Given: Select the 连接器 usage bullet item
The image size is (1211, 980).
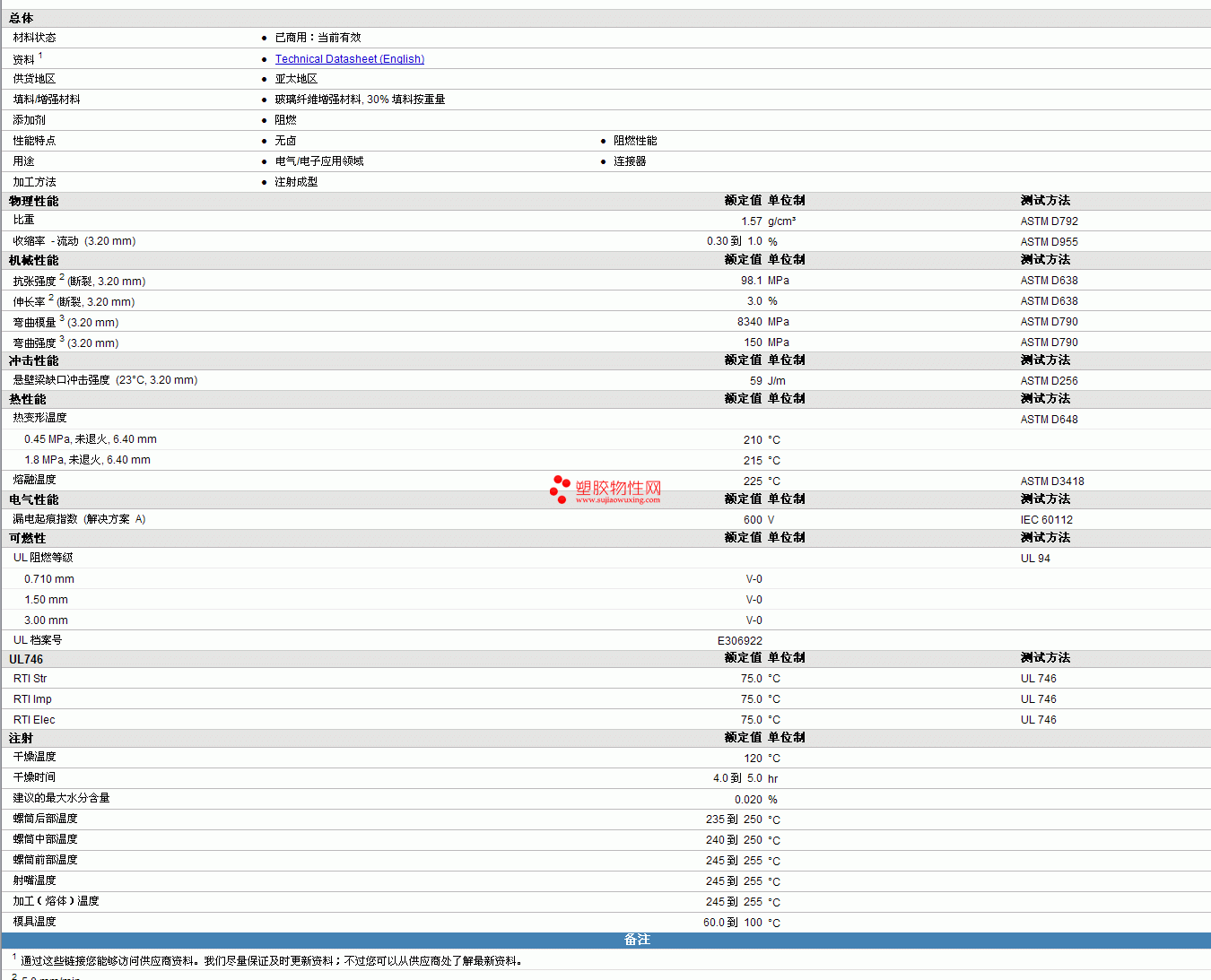Looking at the screenshot, I should tap(630, 161).
